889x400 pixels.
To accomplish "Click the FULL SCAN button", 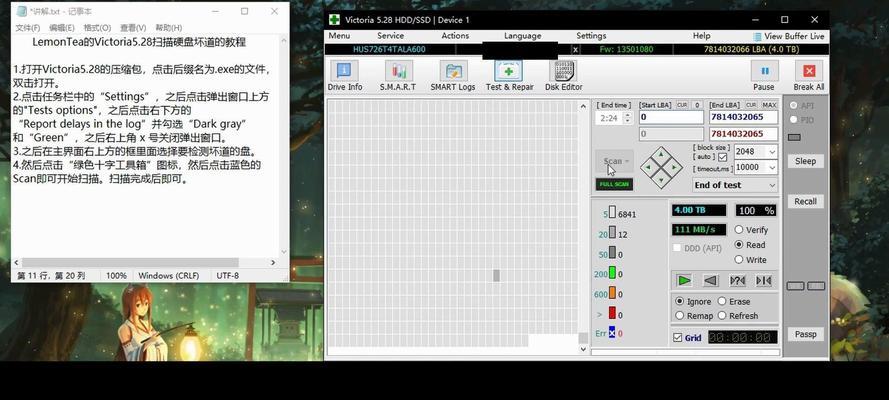I will 614,185.
